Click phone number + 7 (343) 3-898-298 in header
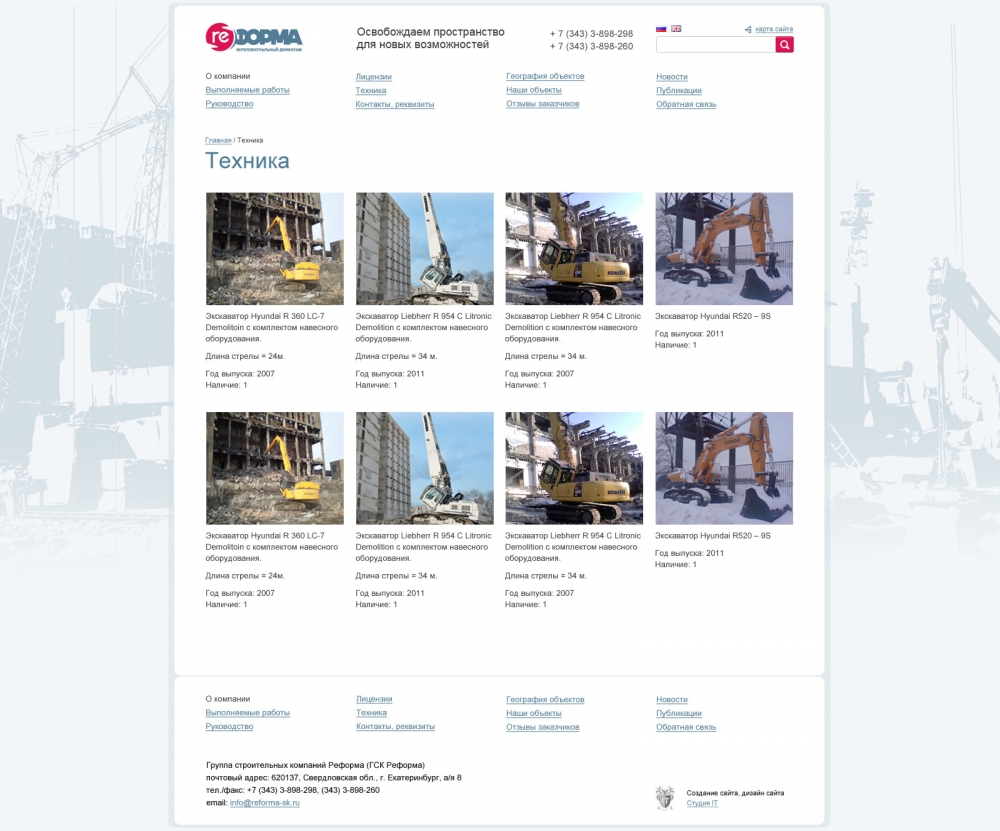The image size is (1000, 831). point(591,34)
